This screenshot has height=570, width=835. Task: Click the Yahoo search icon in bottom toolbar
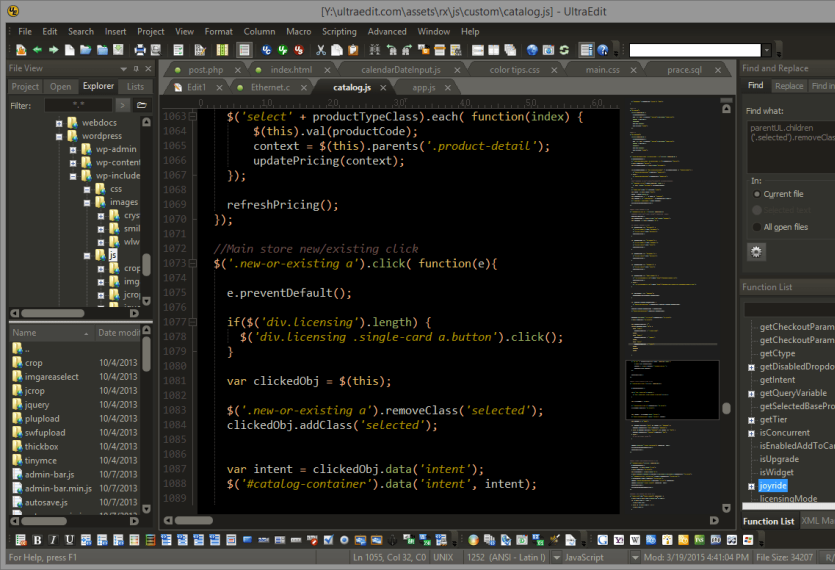619,540
